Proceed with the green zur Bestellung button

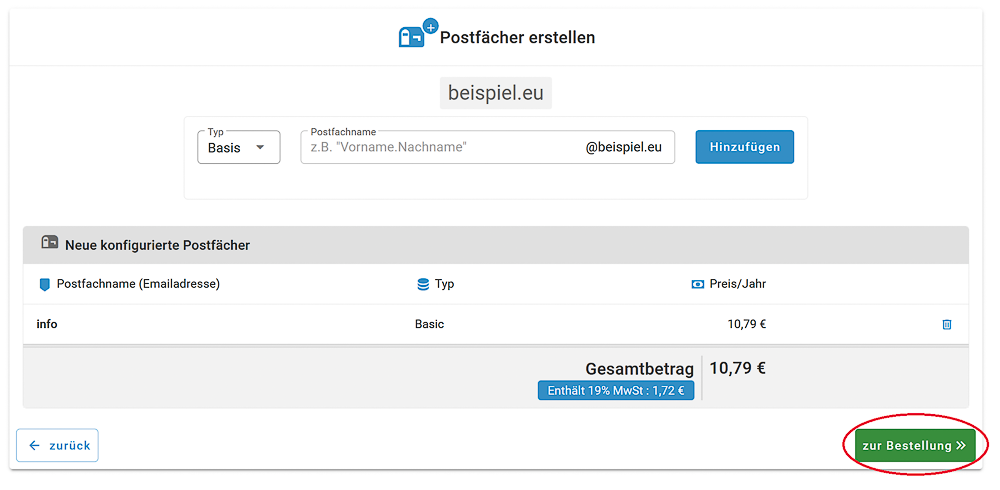[x=914, y=445]
